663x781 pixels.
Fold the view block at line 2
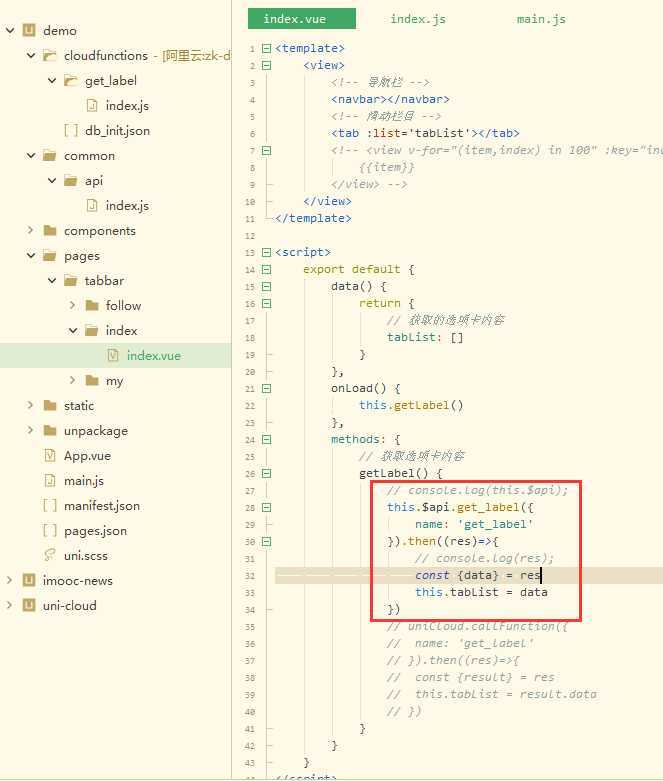(x=266, y=65)
